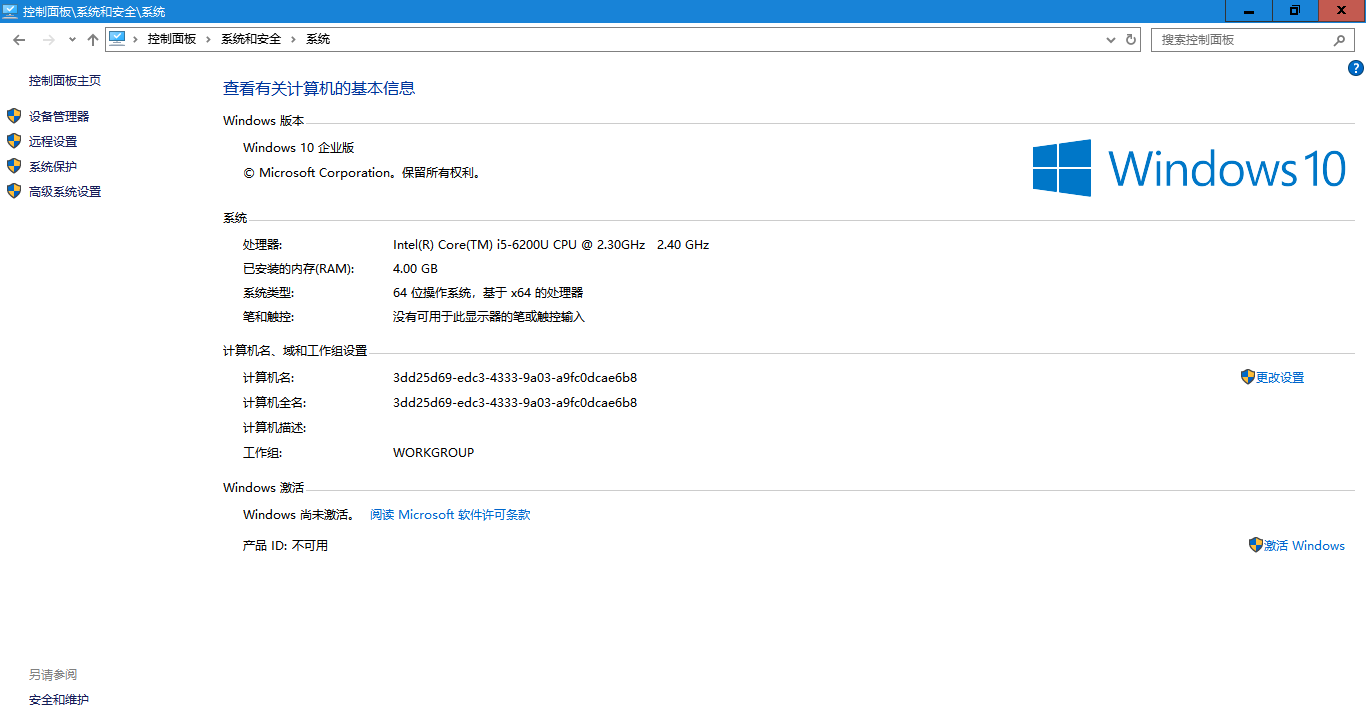This screenshot has width=1366, height=728.
Task: Click the computer icon in the address bar
Action: (x=118, y=39)
